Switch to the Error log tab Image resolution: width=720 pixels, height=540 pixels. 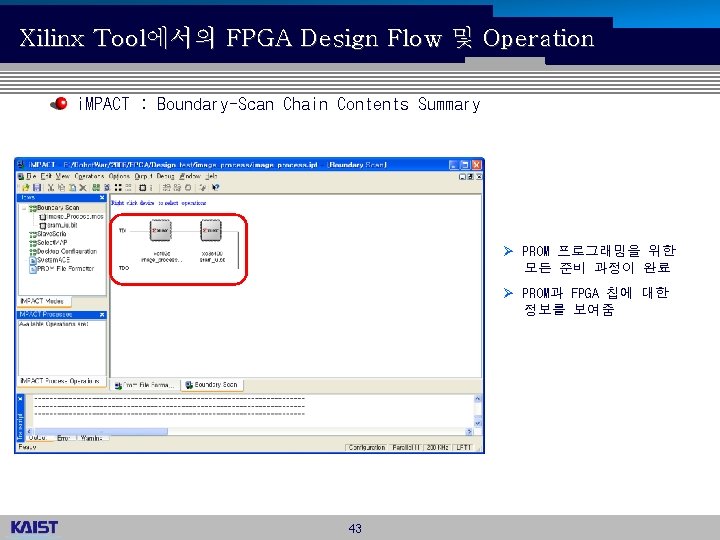point(63,438)
